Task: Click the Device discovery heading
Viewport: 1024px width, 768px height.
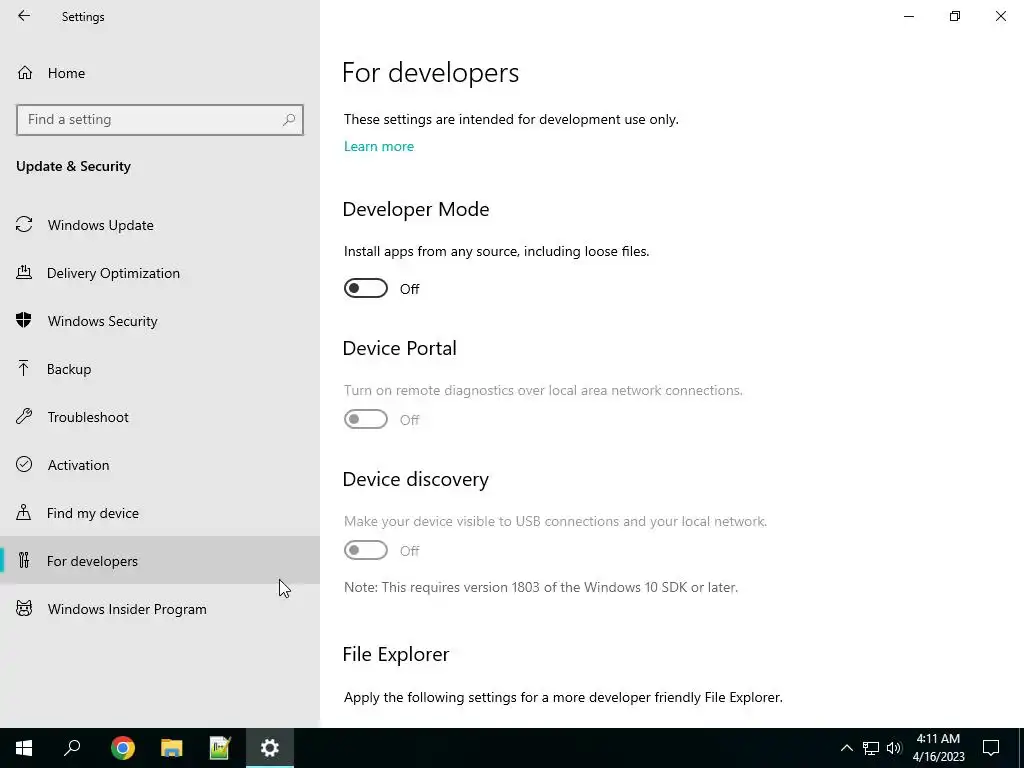Action: pyautogui.click(x=415, y=479)
